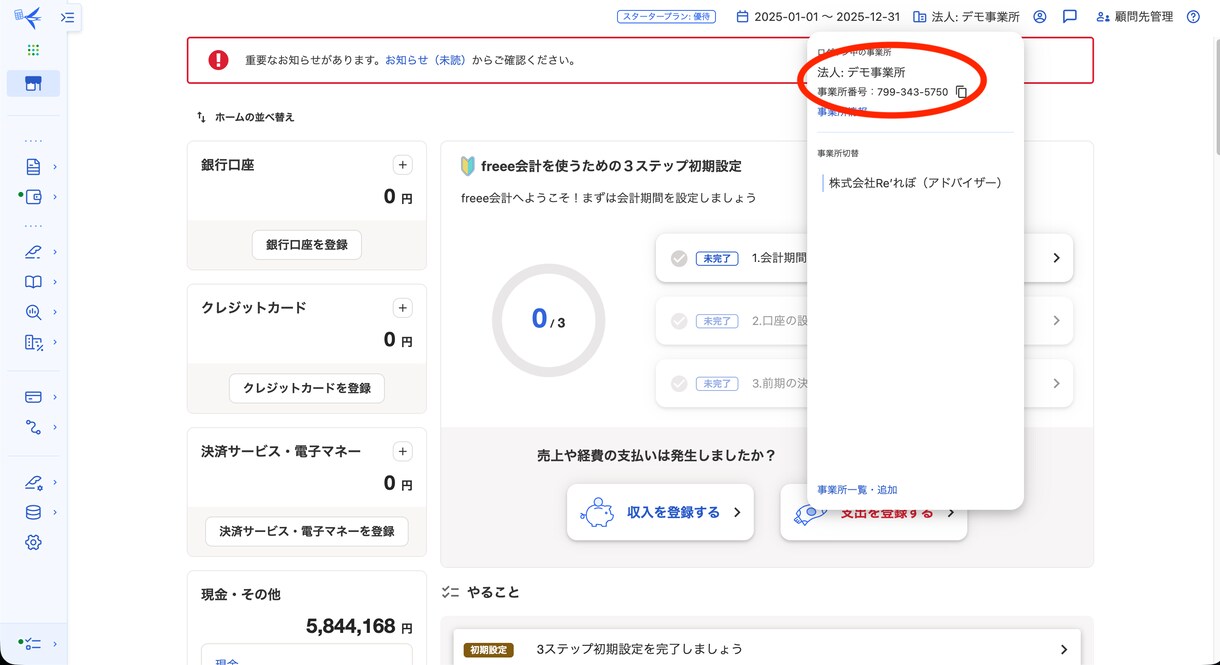This screenshot has width=1220, height=665.
Task: Open 顧問先管理 in the header
Action: (x=1134, y=17)
